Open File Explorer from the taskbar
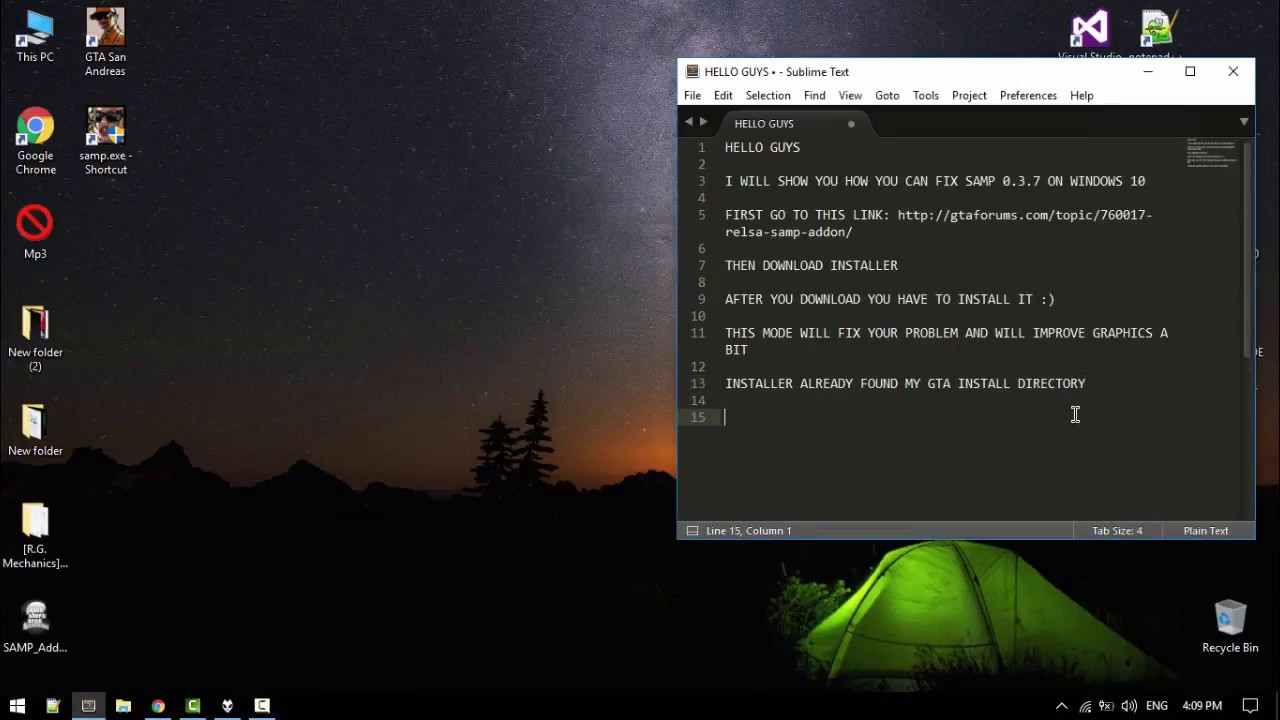The width and height of the screenshot is (1280, 720). coord(123,705)
